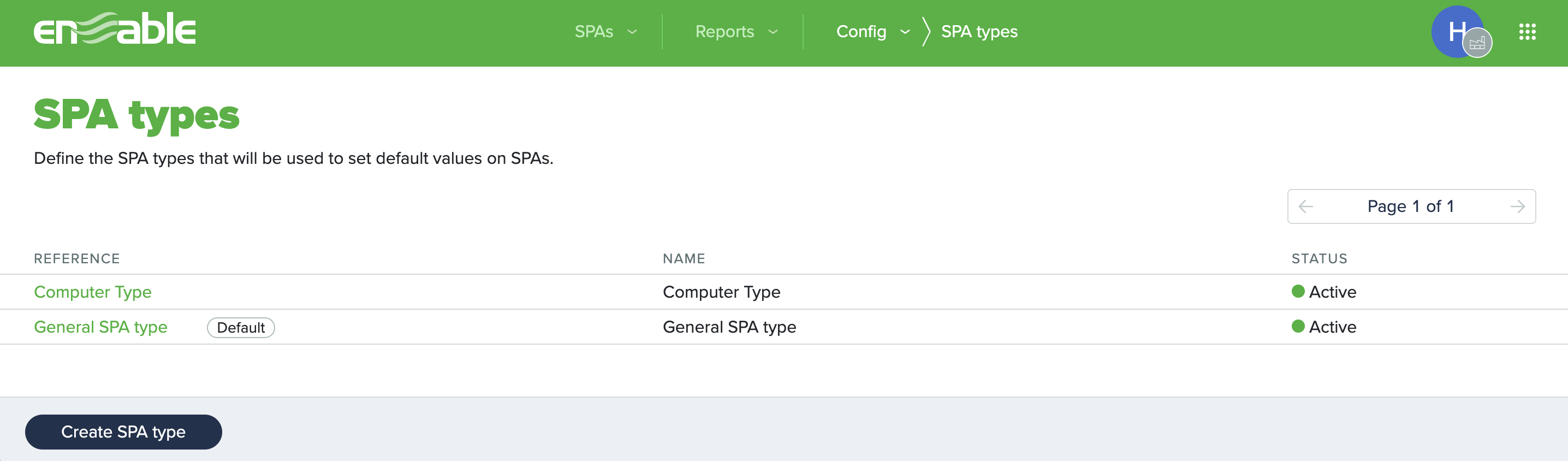
Task: Open the apps grid icon
Action: click(1527, 32)
